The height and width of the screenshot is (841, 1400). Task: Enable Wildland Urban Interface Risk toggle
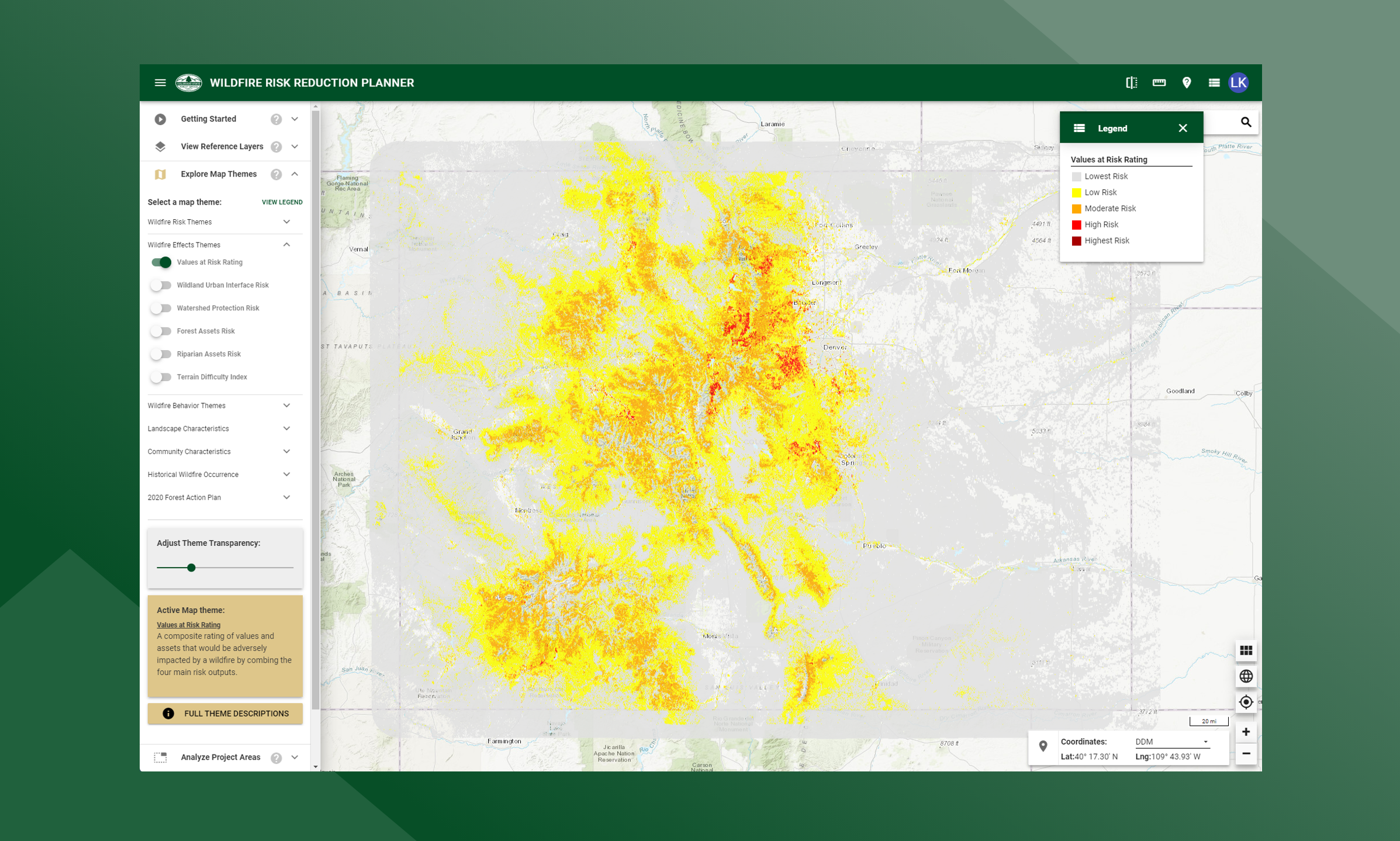point(161,285)
